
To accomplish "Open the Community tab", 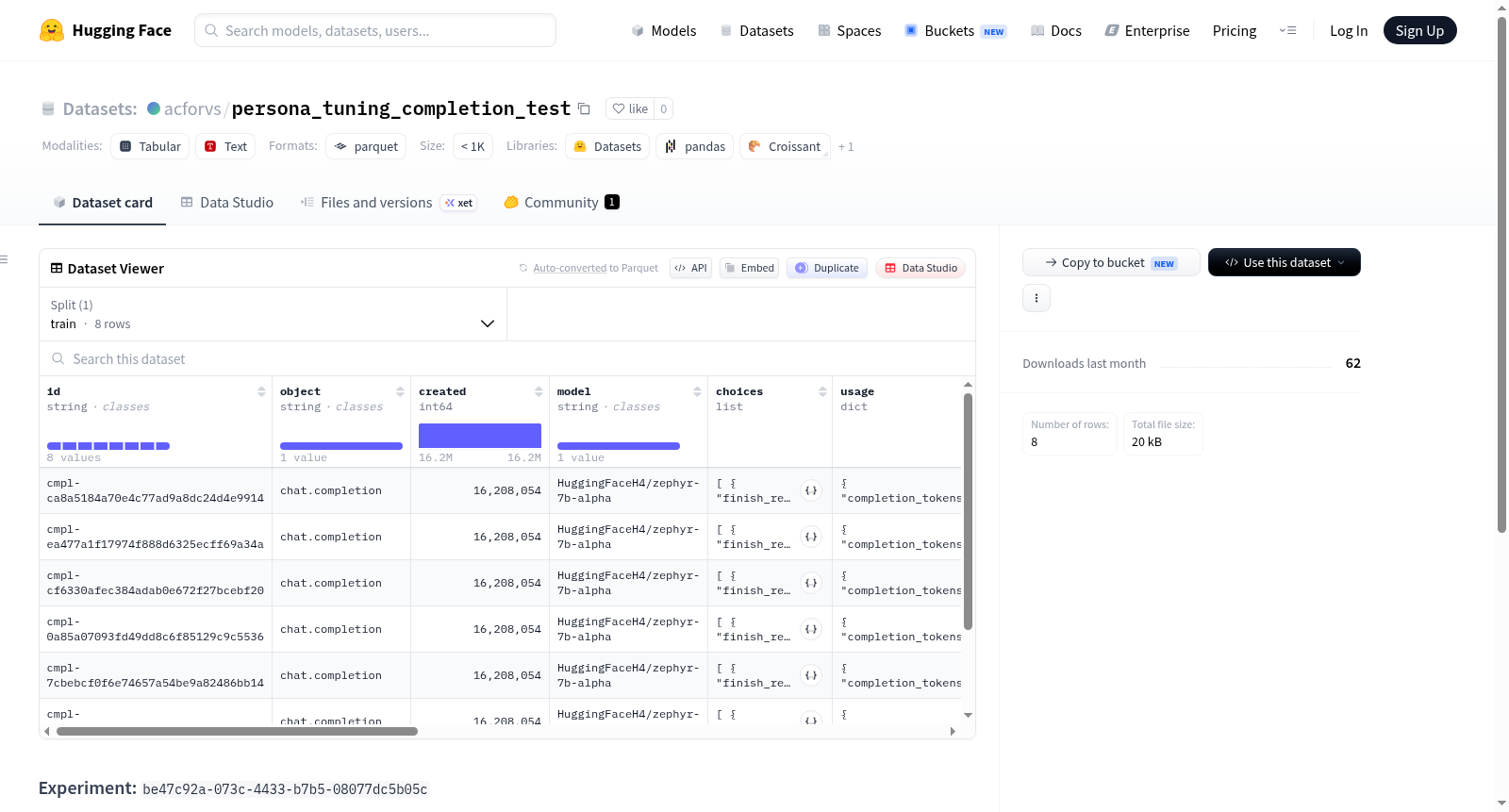I will coord(561,203).
